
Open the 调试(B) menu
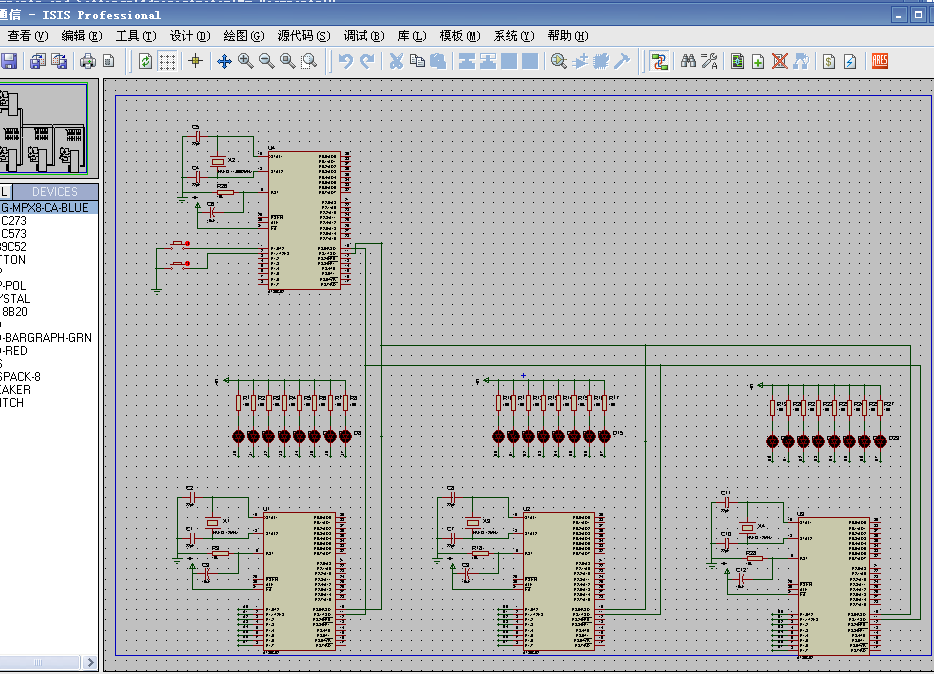[364, 36]
